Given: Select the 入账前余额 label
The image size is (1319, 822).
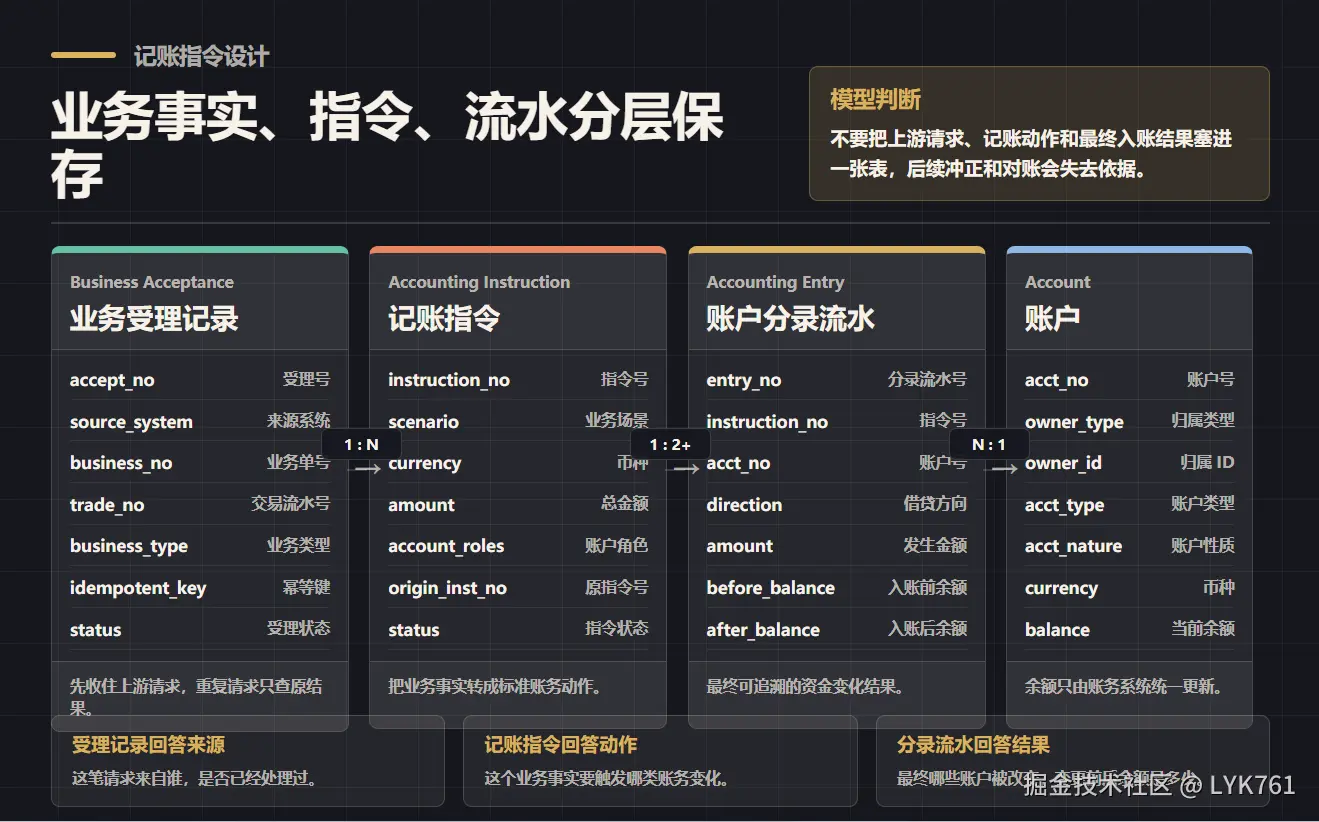Looking at the screenshot, I should pos(928,588).
